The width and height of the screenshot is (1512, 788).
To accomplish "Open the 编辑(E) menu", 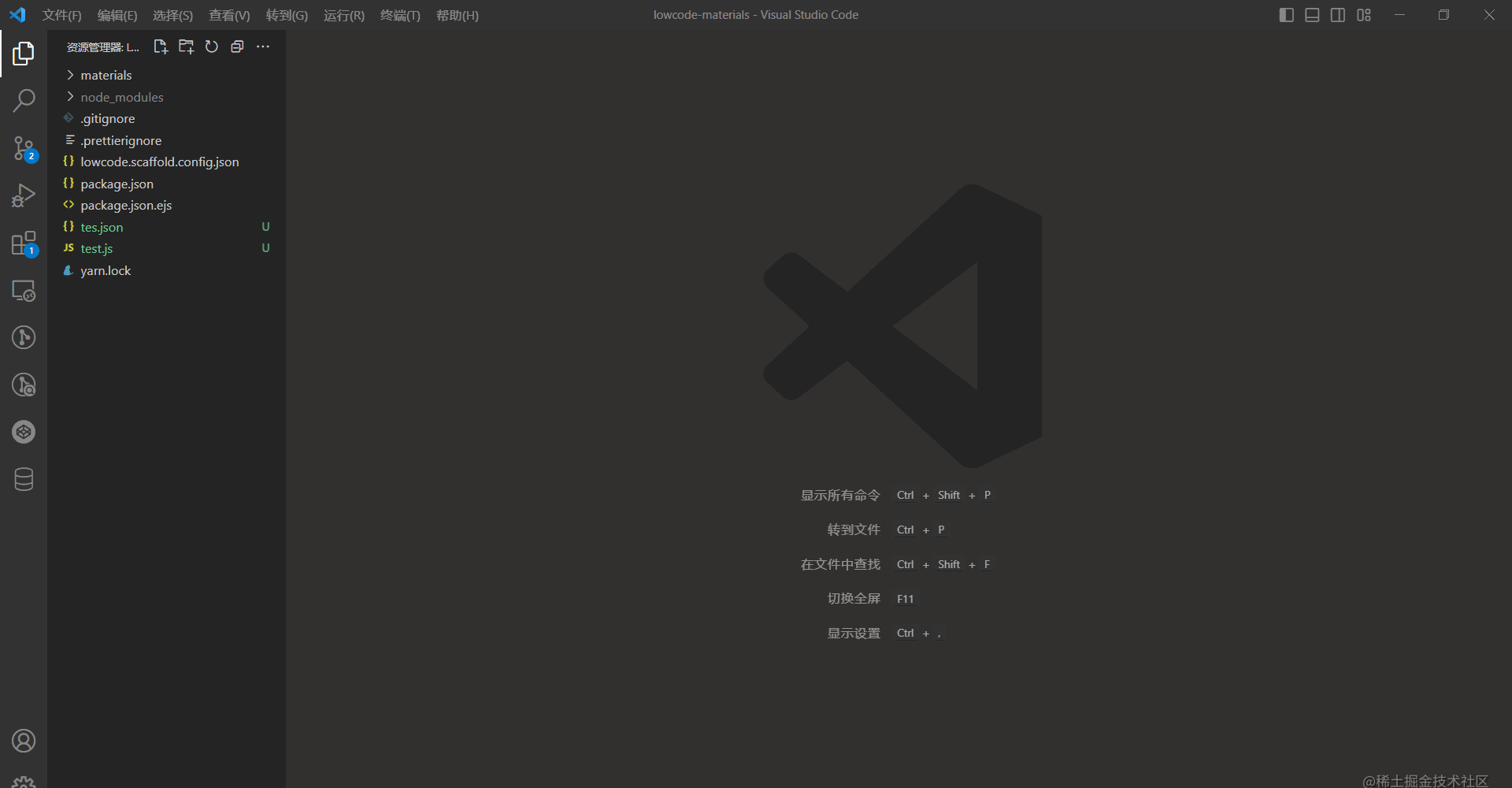I will (117, 15).
